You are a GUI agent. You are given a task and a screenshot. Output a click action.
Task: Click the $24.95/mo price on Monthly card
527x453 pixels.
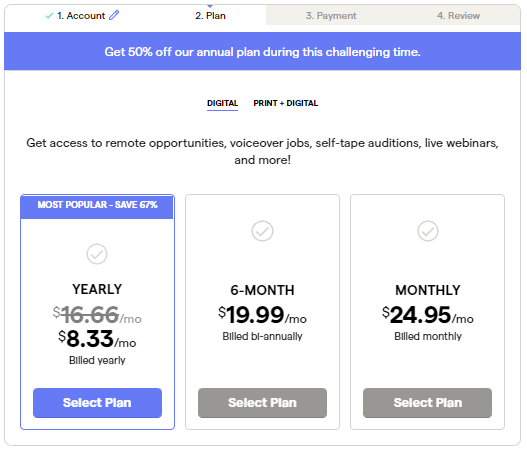[x=428, y=315]
